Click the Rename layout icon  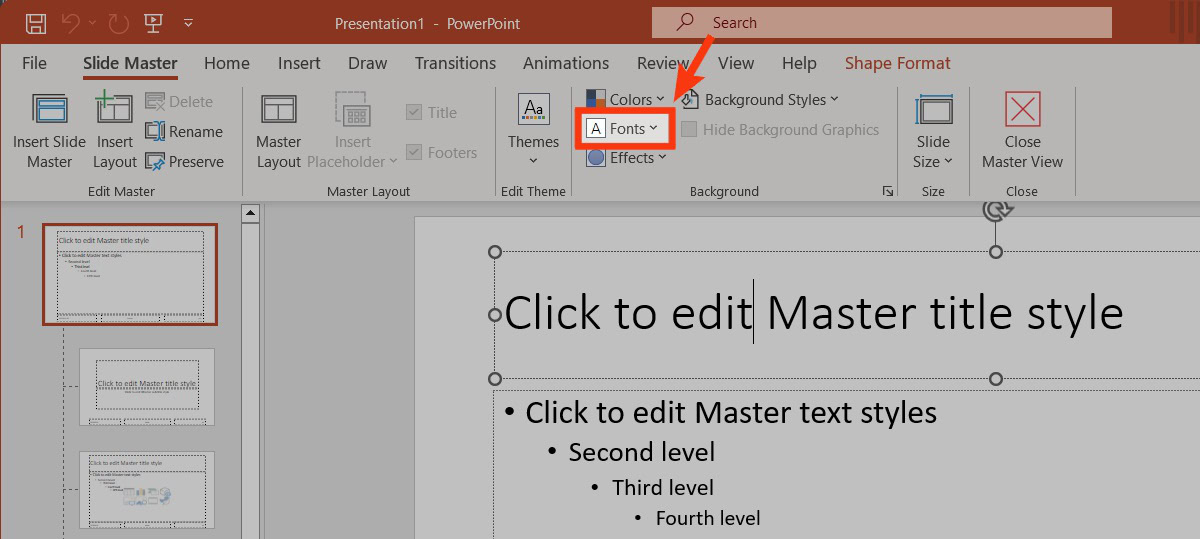pyautogui.click(x=155, y=132)
